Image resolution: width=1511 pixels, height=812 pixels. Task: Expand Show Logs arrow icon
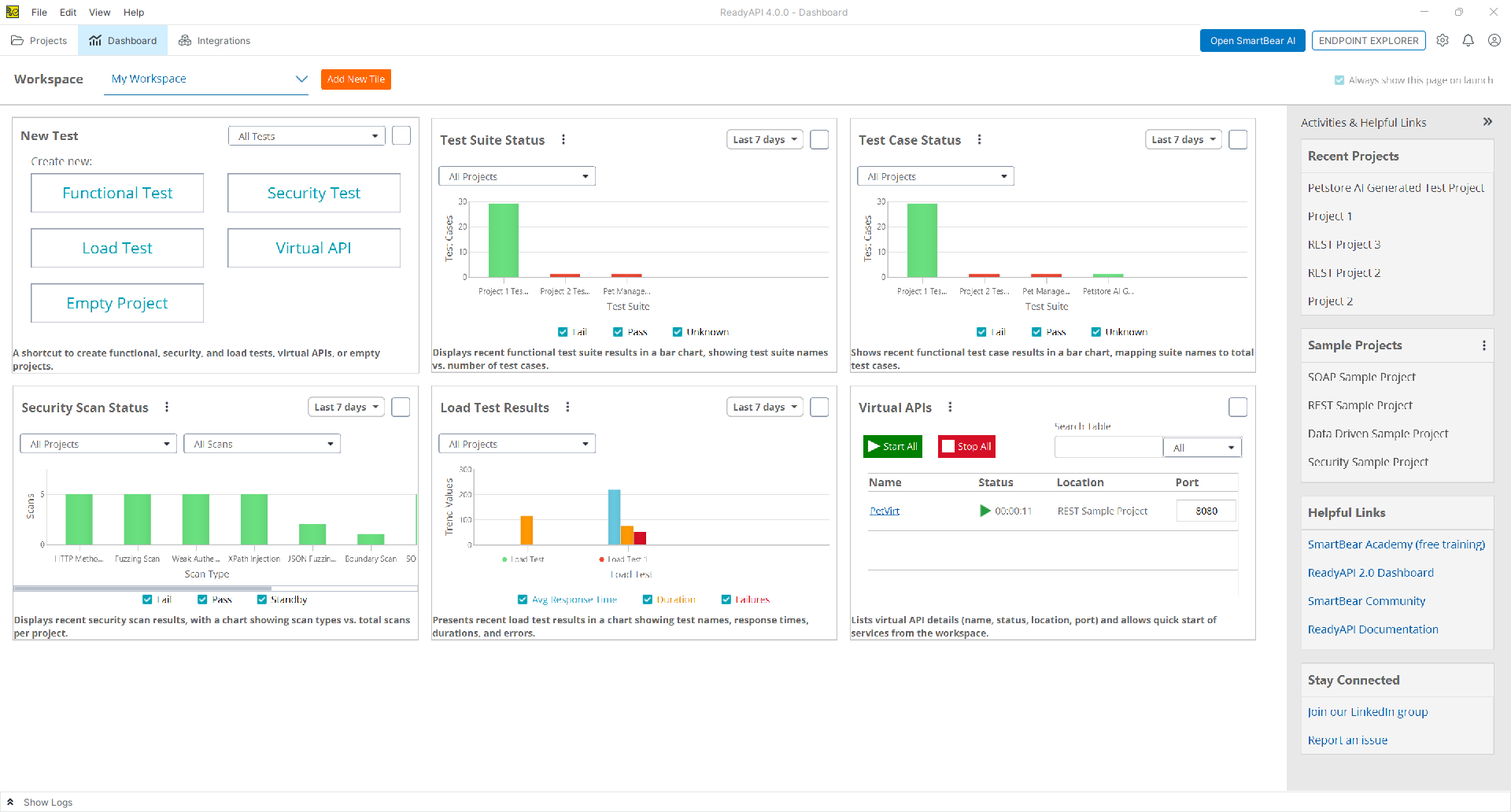click(10, 802)
